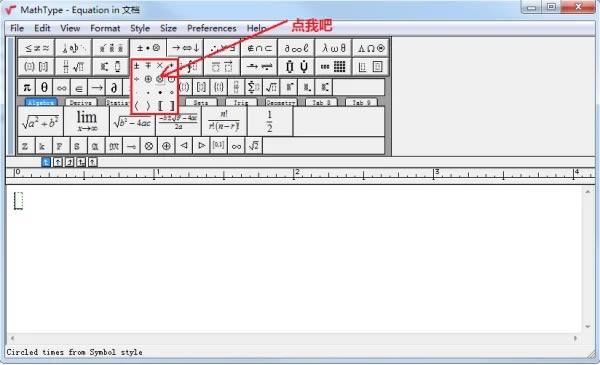Expand the Greek lowercase letters palette
This screenshot has height=365, width=600.
[333, 48]
